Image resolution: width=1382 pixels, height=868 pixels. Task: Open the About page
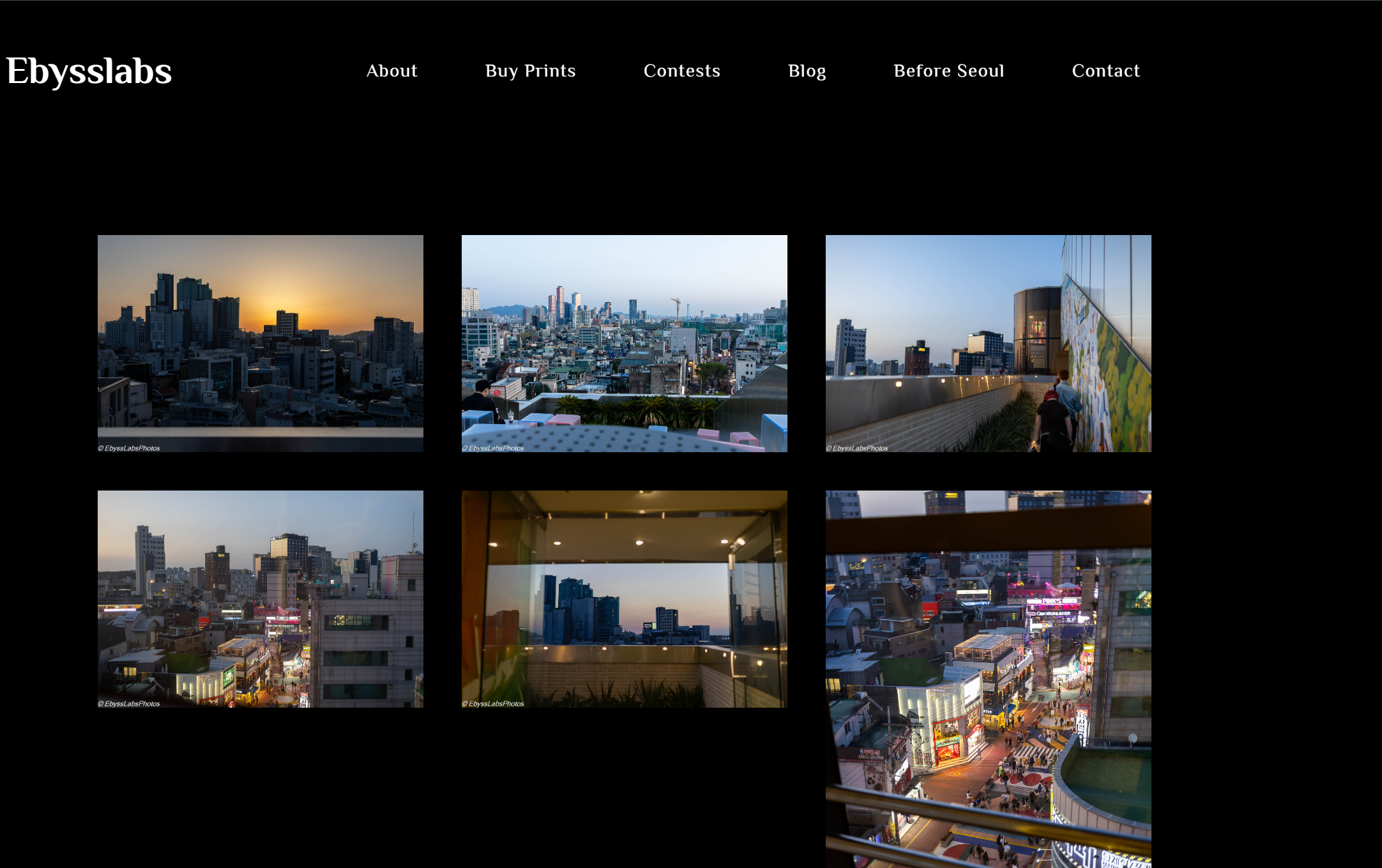[x=391, y=71]
